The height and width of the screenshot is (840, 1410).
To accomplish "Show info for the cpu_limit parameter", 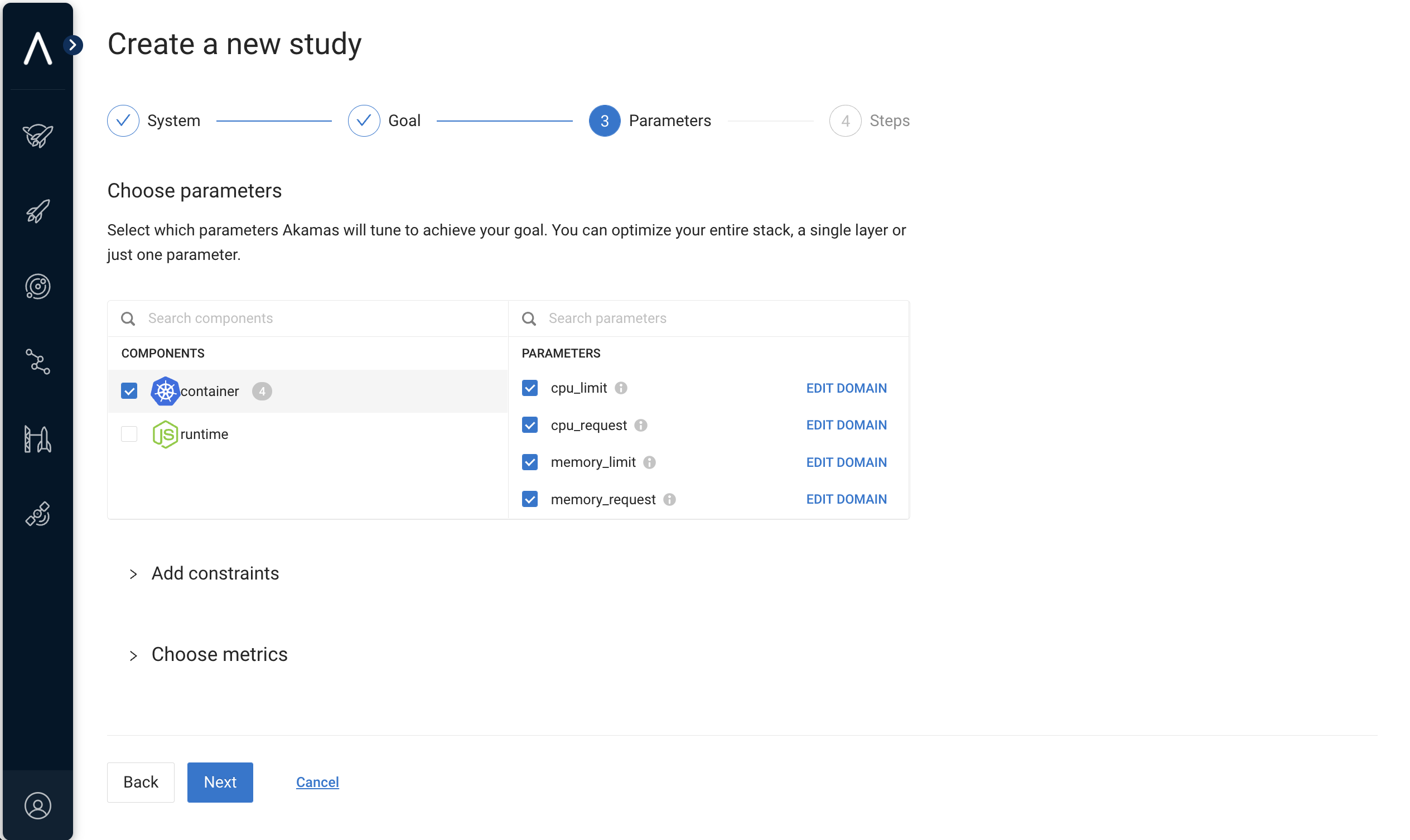I will (x=621, y=388).
